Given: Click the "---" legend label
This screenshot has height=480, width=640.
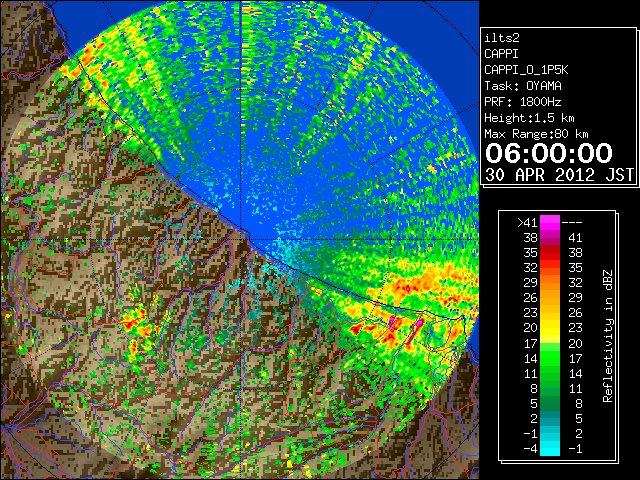Looking at the screenshot, I should pos(572,222).
